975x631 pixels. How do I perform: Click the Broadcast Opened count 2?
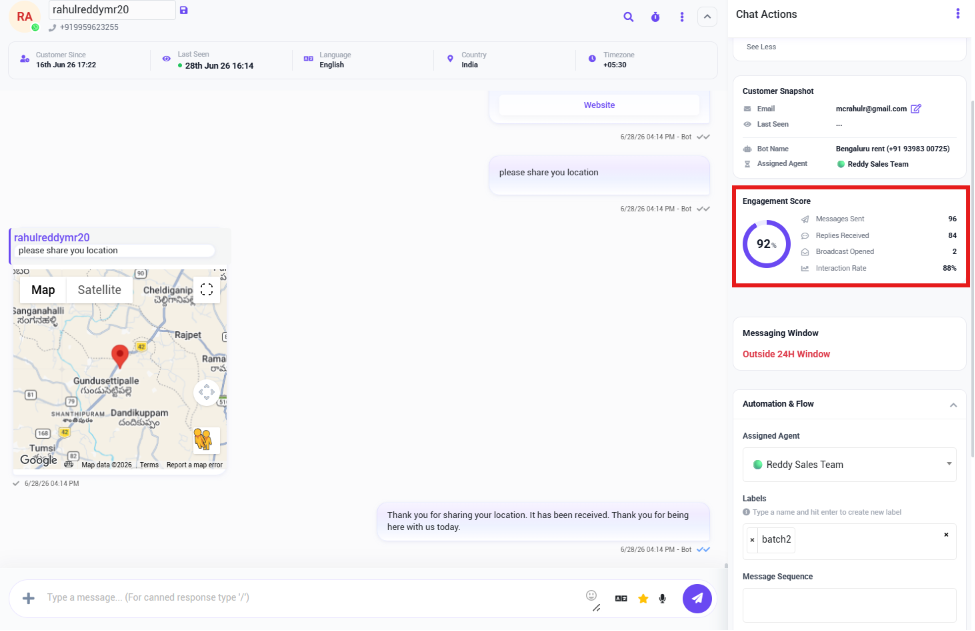(x=954, y=252)
